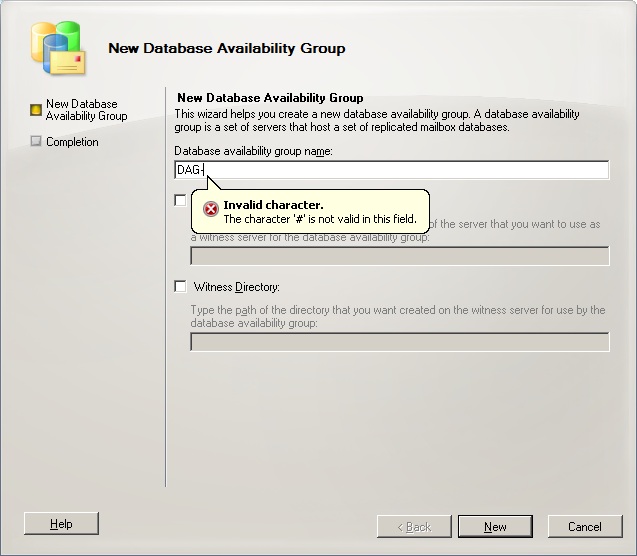This screenshot has height=556, width=637.
Task: Click the wizard title text in header
Action: coord(226,48)
